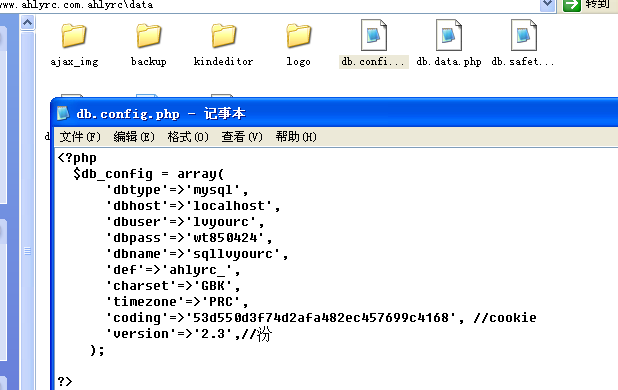Open the 帮助(H) menu in Notepad
618x390 pixels.
[x=296, y=137]
